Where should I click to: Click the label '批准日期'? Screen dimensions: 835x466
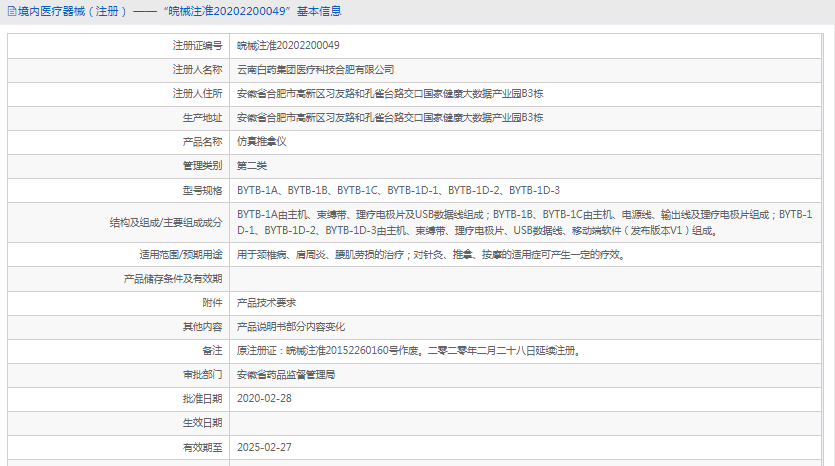pyautogui.click(x=202, y=398)
